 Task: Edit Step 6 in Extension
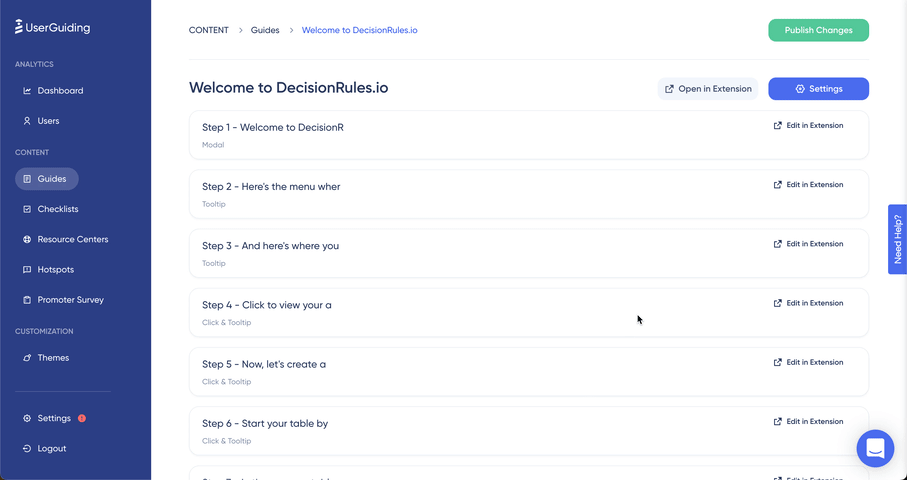[x=809, y=422]
